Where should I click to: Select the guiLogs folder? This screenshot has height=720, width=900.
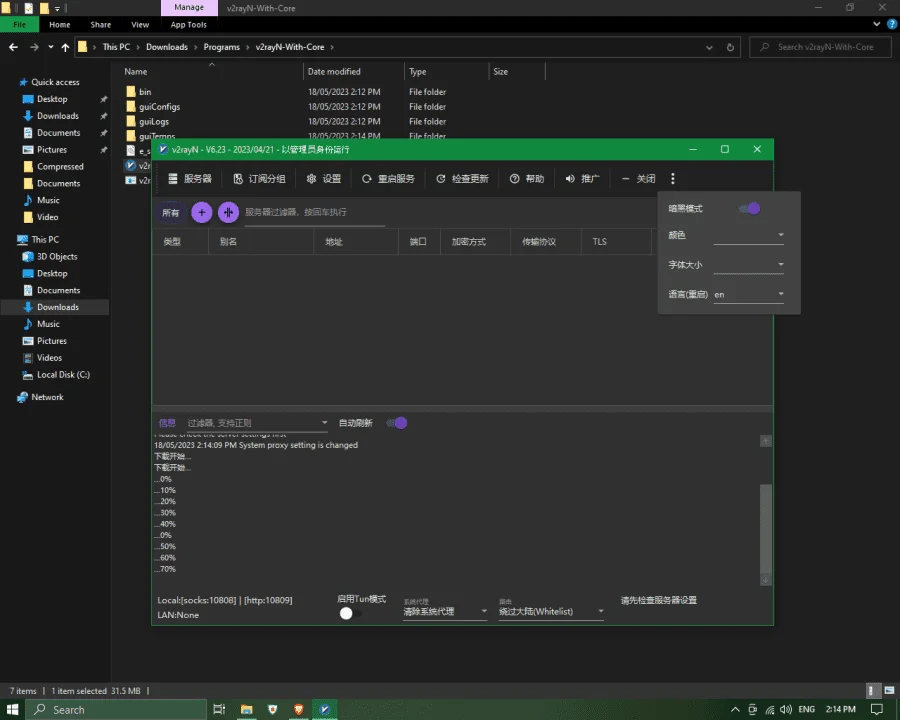(x=154, y=122)
